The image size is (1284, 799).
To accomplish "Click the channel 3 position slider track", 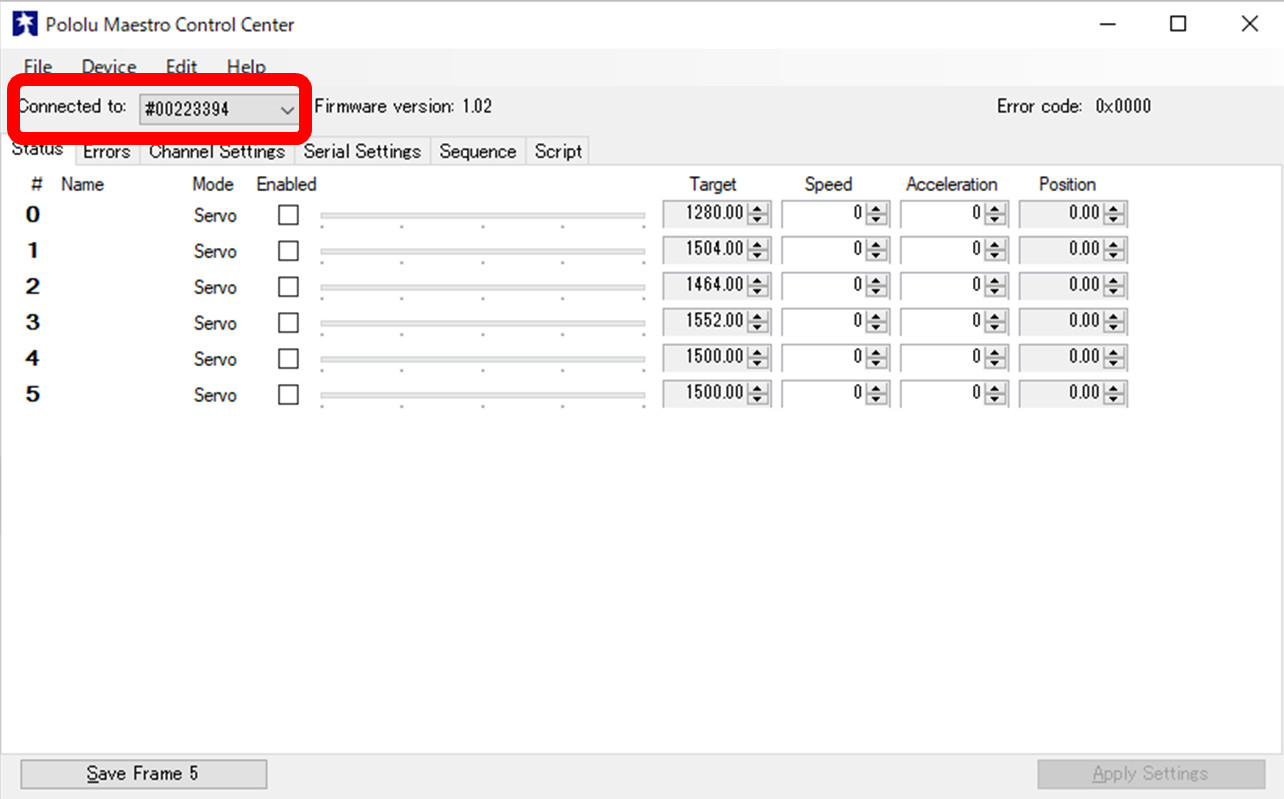I will (x=483, y=323).
